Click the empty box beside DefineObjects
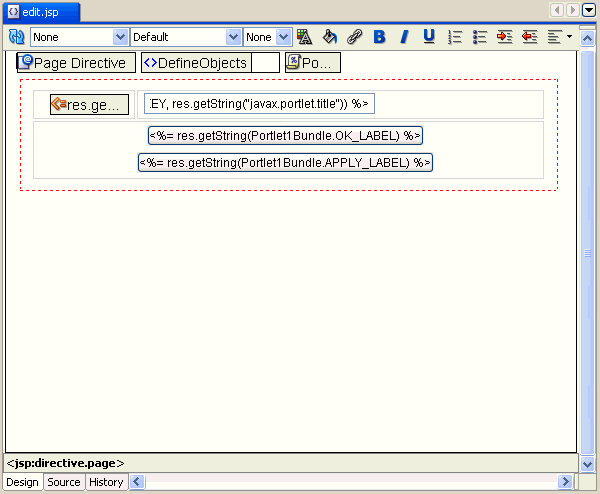This screenshot has height=494, width=600. tap(265, 62)
